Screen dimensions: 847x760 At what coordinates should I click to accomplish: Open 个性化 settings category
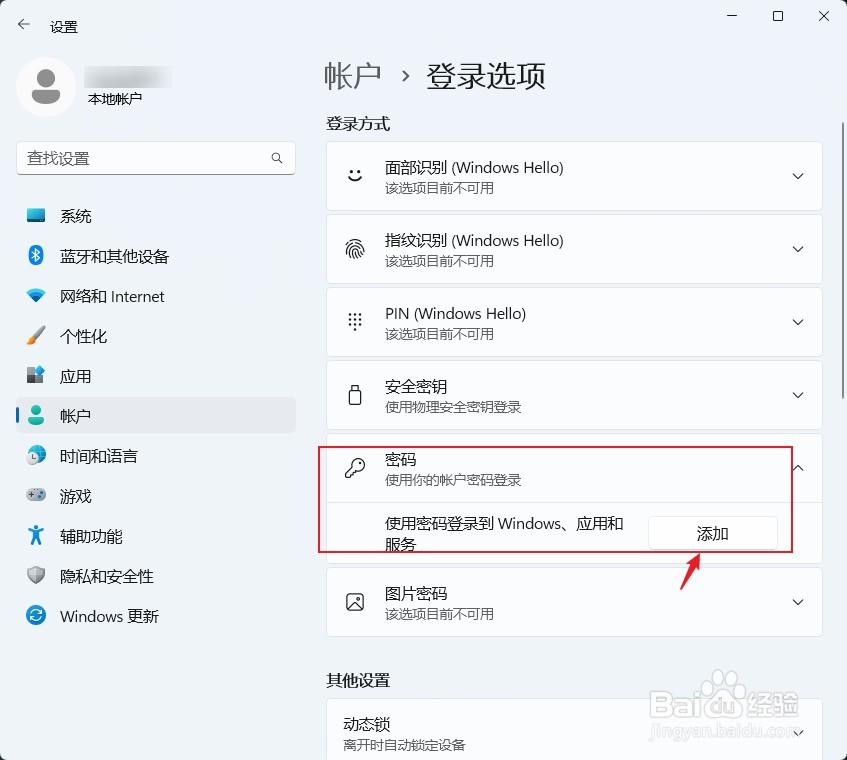coord(156,335)
